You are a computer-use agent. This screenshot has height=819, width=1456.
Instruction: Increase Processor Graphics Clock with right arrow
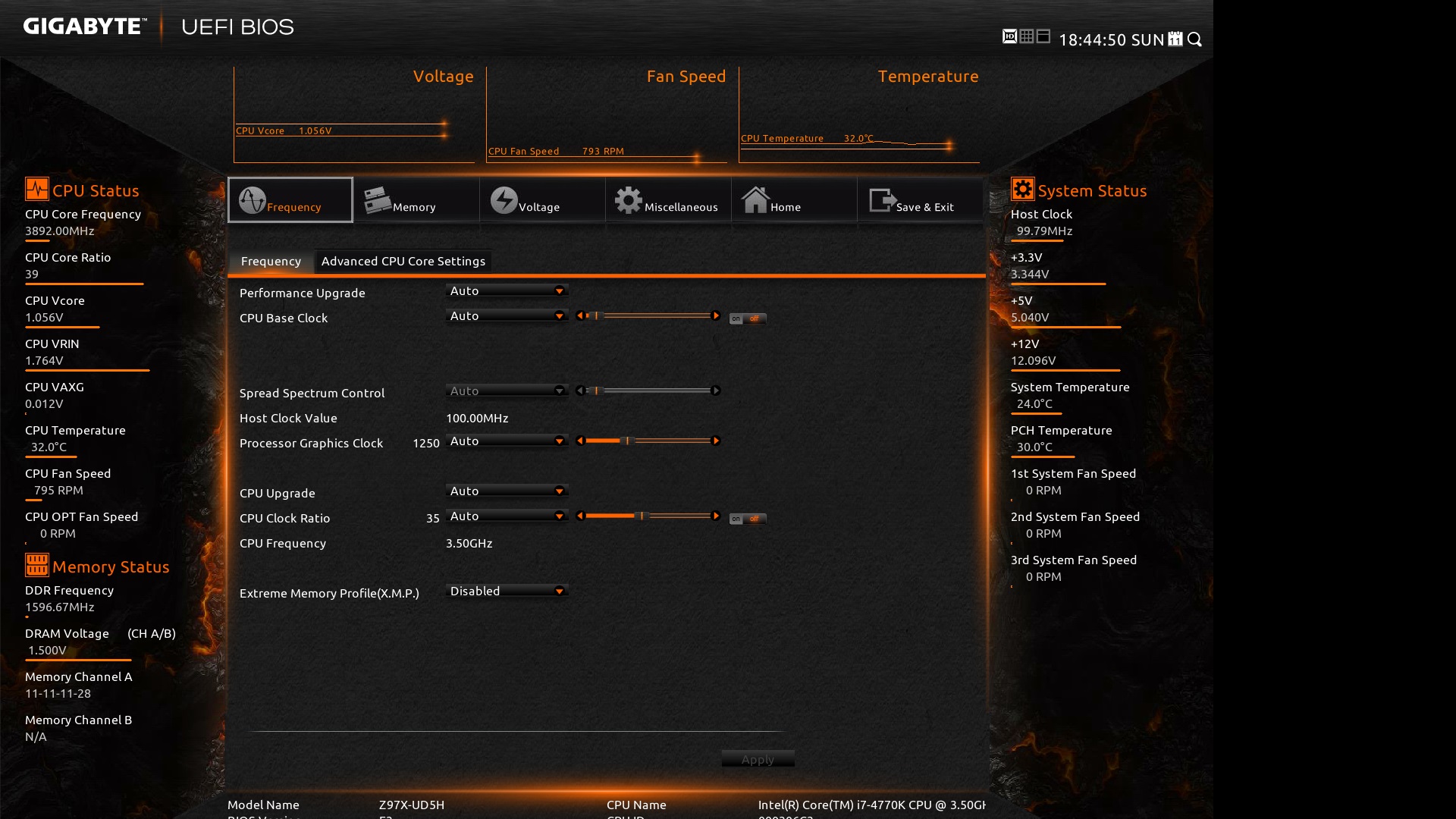click(716, 441)
